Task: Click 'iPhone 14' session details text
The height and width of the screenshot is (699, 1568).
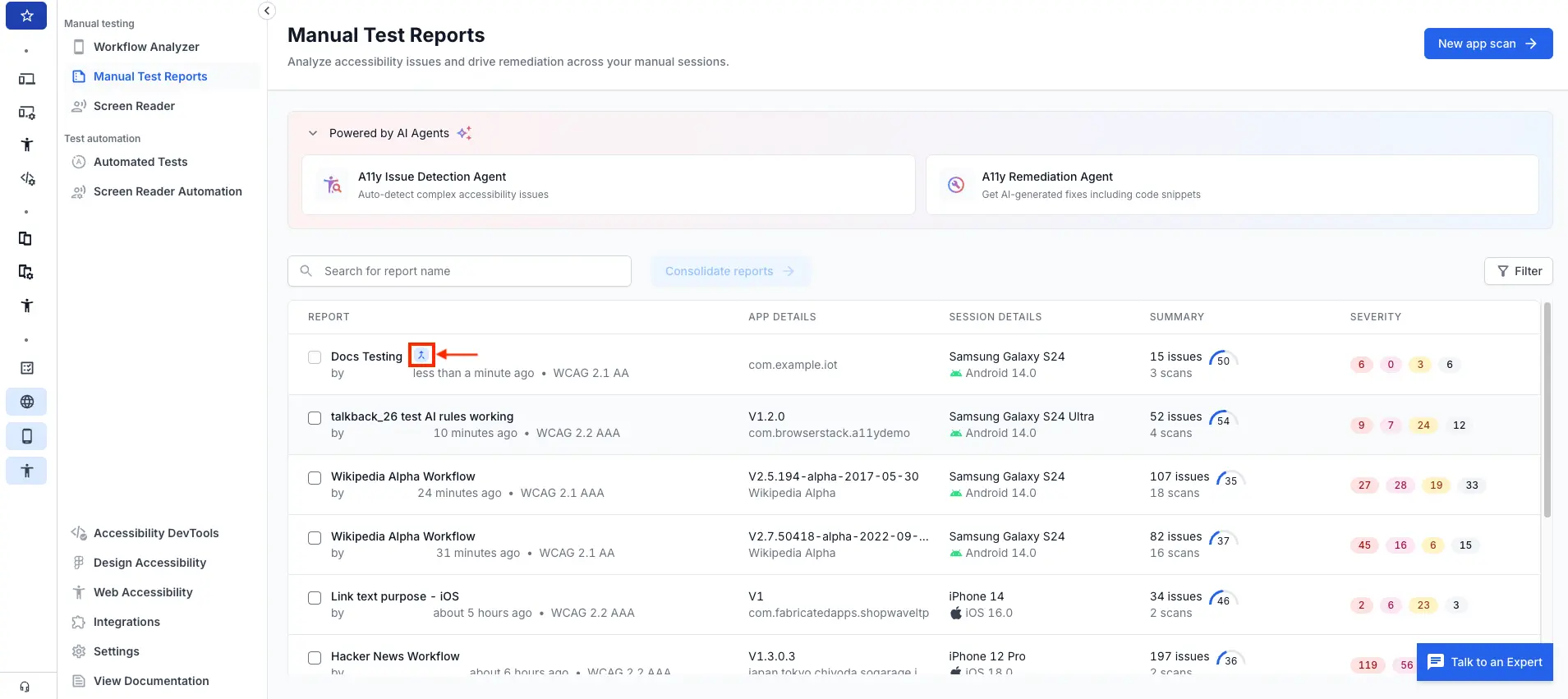Action: coord(976,596)
